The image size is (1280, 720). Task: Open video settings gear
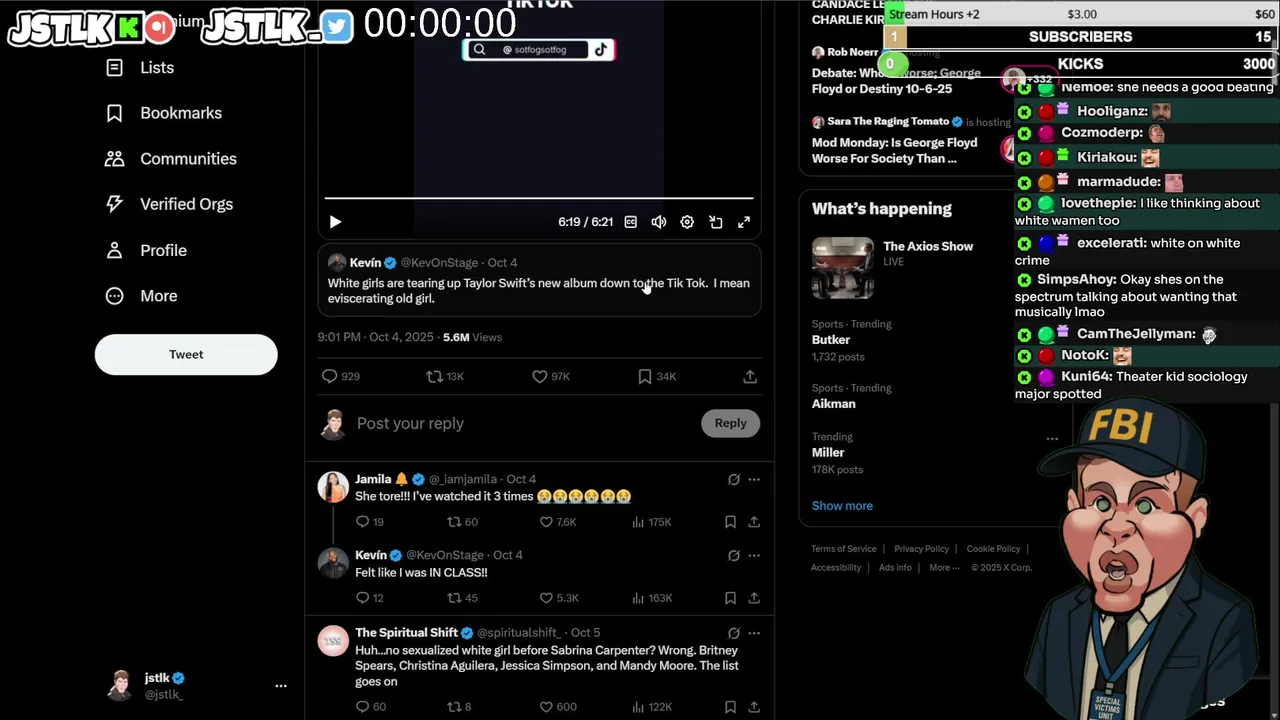(687, 222)
